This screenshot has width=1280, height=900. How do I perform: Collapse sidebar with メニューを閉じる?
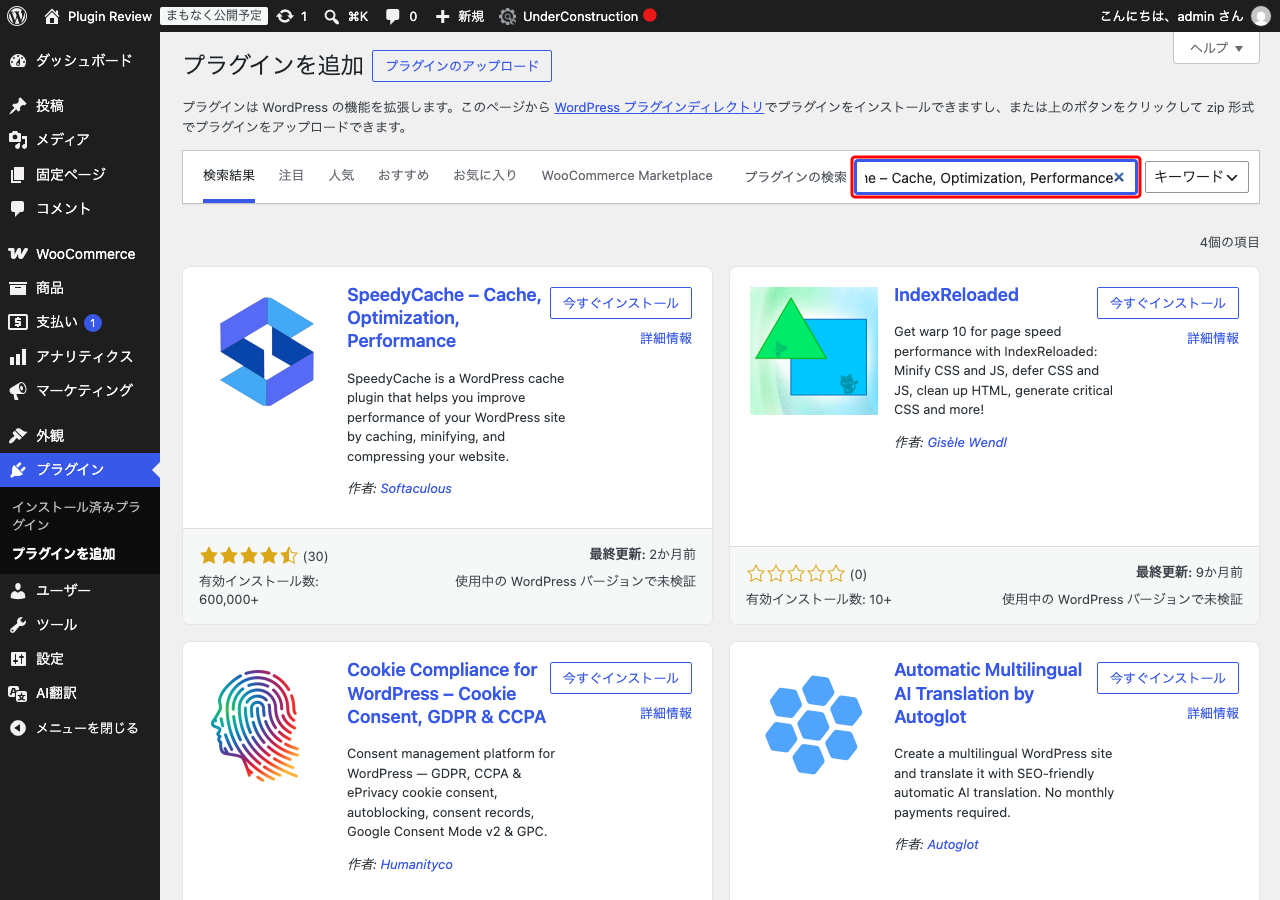click(80, 728)
